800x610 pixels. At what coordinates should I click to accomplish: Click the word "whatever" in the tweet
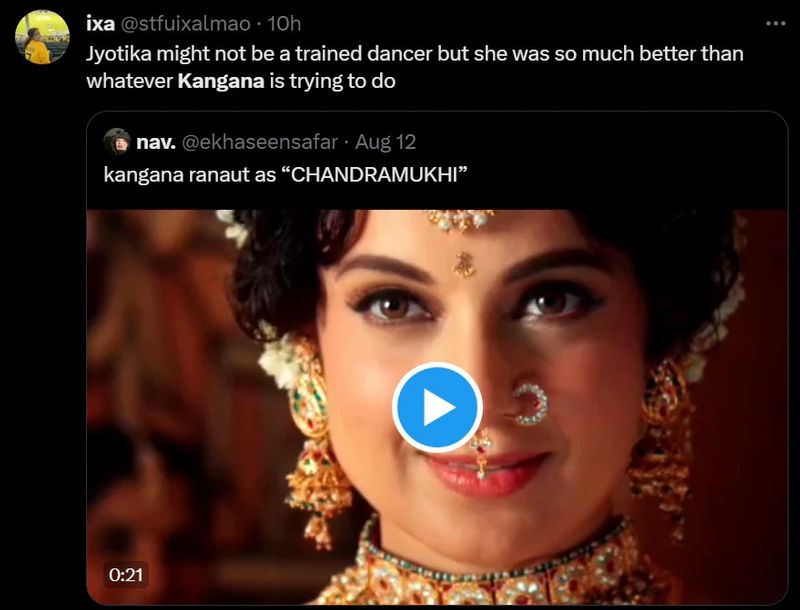coord(129,81)
